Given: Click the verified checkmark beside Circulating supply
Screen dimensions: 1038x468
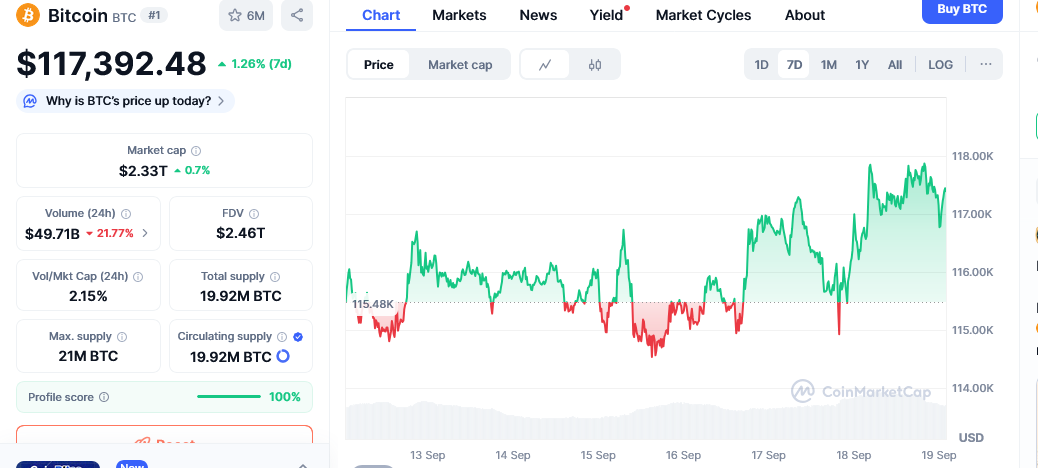Looking at the screenshot, I should coord(298,337).
